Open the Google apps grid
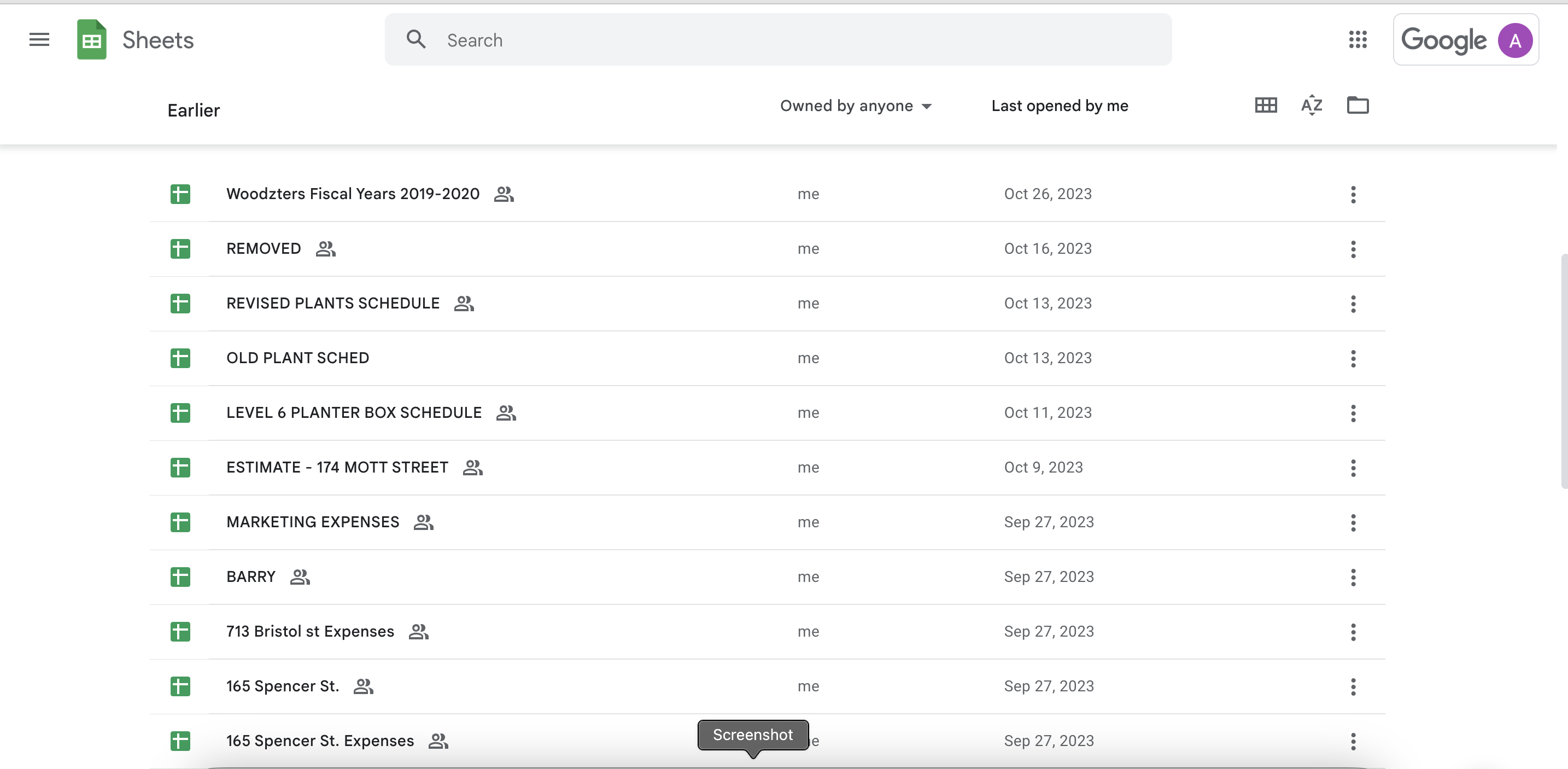This screenshot has width=1568, height=769. [x=1358, y=40]
